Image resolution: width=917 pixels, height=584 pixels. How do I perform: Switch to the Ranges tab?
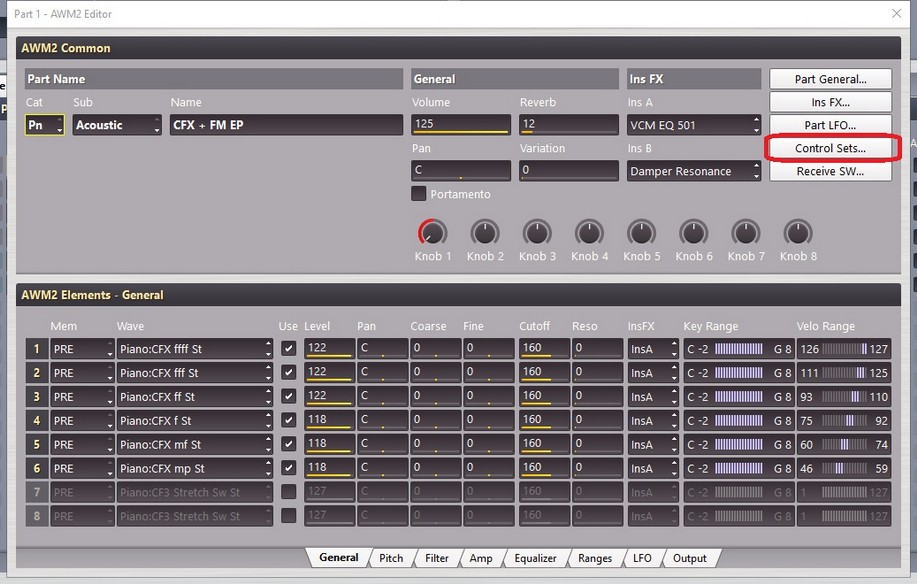[x=595, y=558]
